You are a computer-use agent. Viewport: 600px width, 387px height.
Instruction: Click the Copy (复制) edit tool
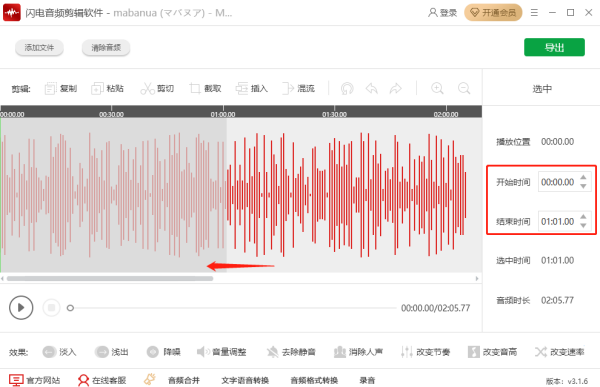pyautogui.click(x=61, y=88)
